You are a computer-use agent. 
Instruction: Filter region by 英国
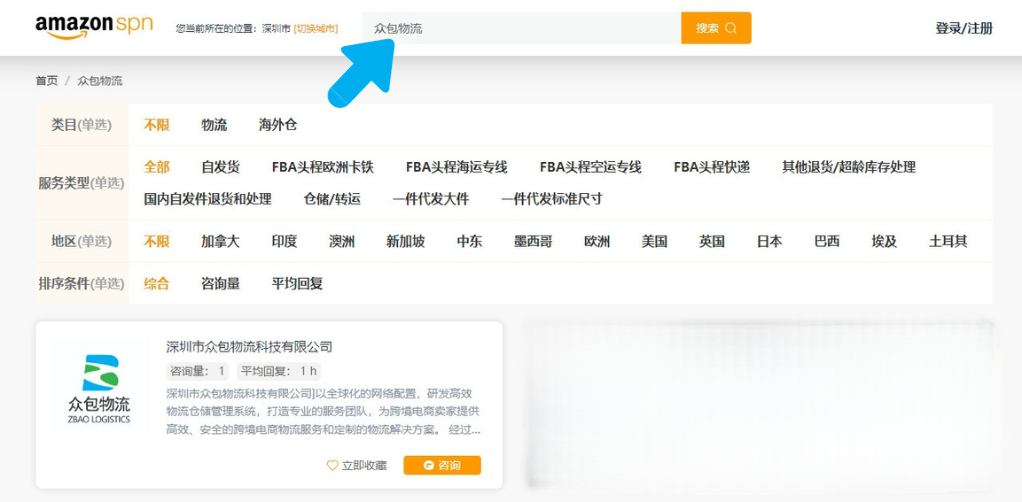712,241
